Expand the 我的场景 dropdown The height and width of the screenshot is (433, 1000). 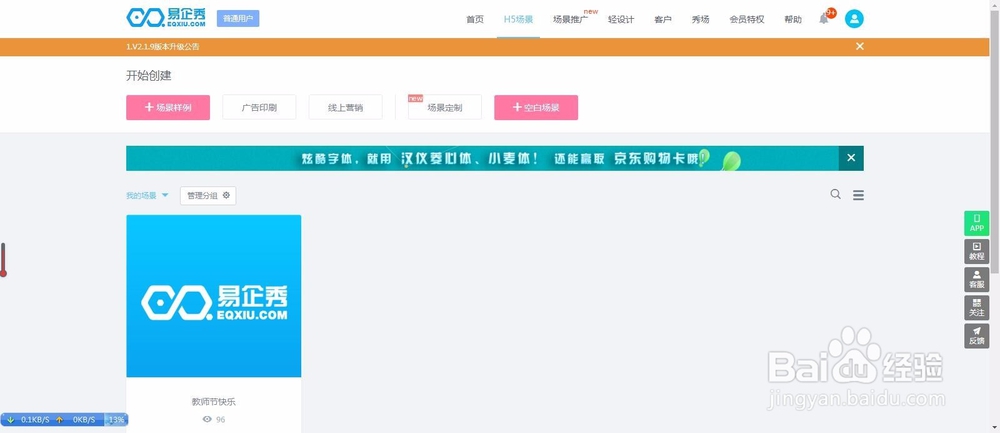147,196
